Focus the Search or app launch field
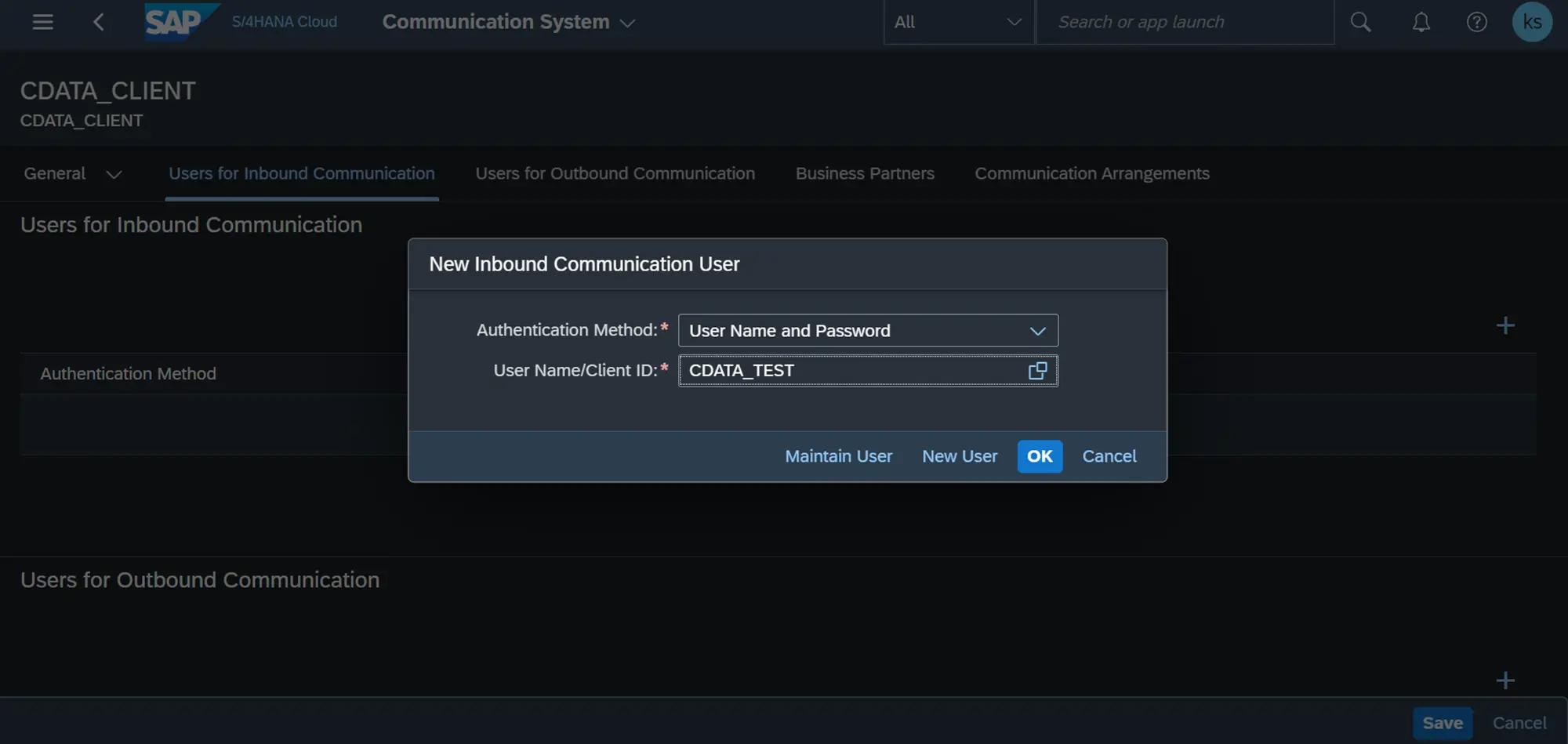Image resolution: width=1568 pixels, height=744 pixels. tap(1185, 22)
